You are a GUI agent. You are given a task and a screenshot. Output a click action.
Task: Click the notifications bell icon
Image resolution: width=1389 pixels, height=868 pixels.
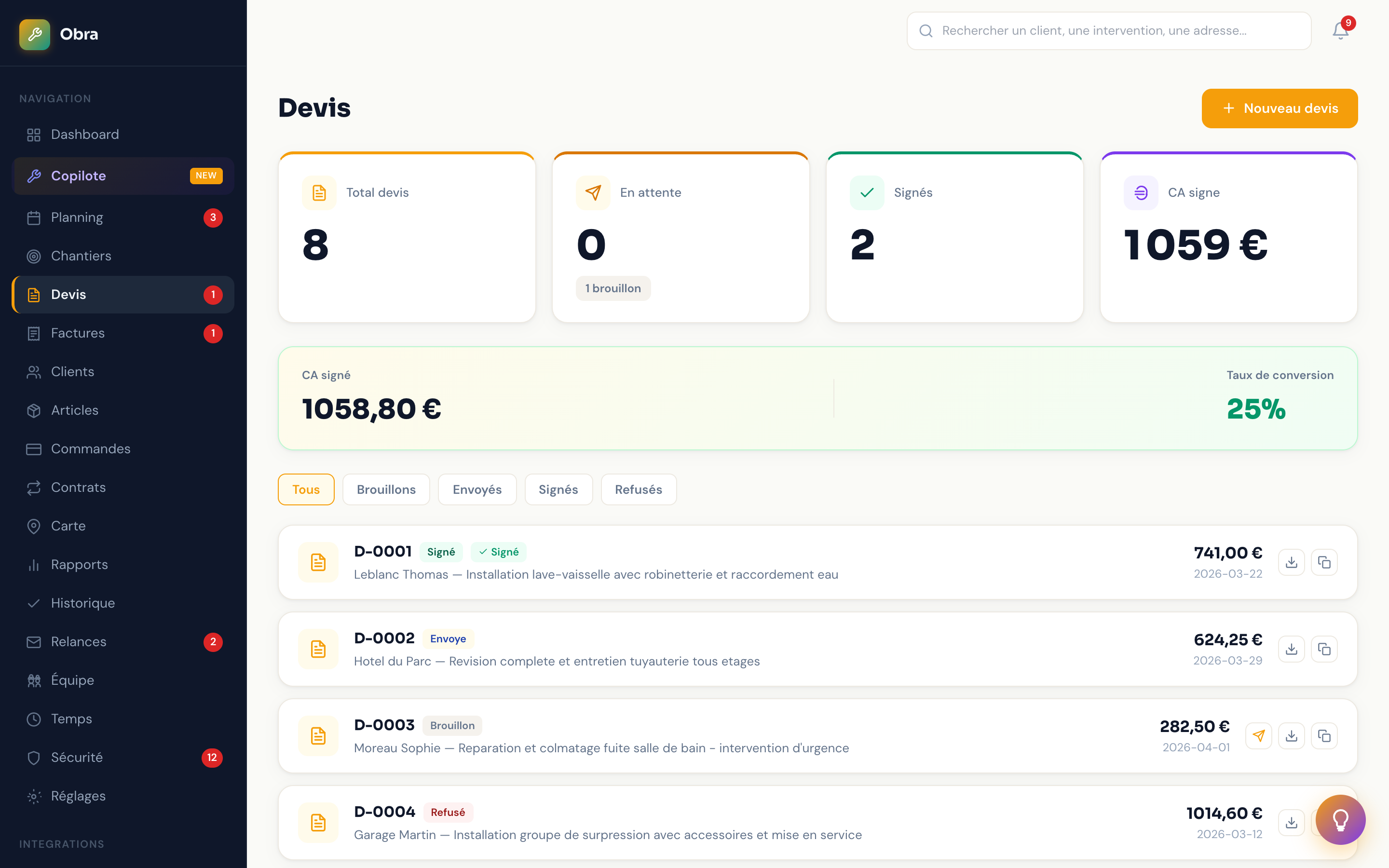coord(1340,31)
